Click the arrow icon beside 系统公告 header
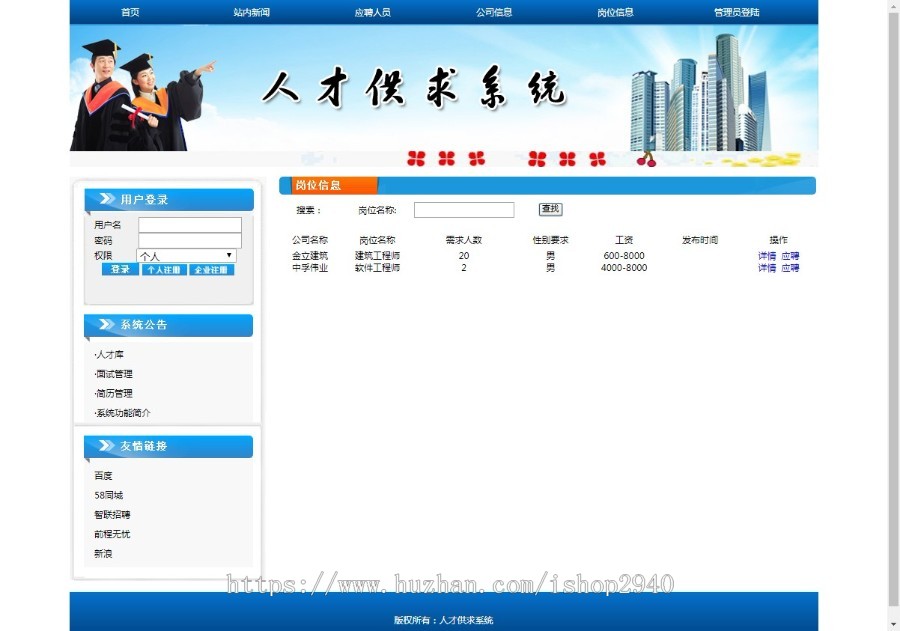 click(x=103, y=325)
